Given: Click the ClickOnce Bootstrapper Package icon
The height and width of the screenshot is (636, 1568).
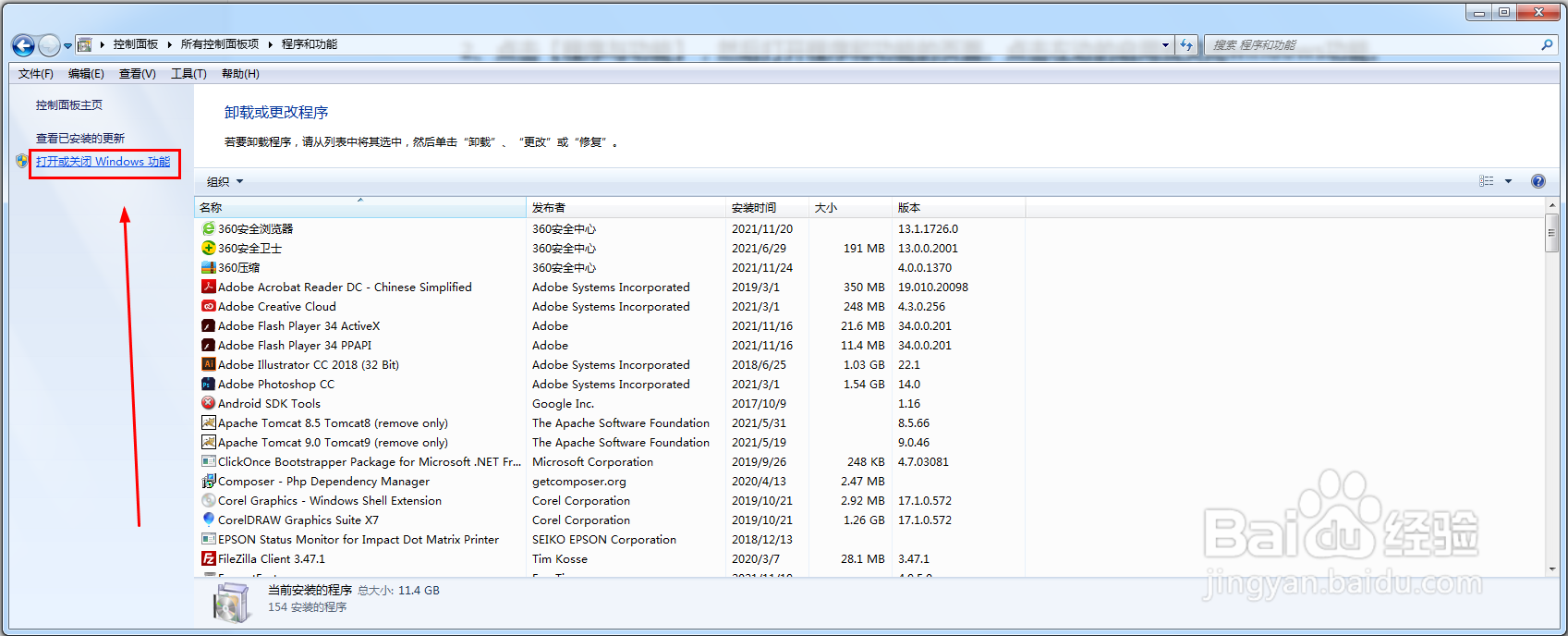Looking at the screenshot, I should point(209,461).
